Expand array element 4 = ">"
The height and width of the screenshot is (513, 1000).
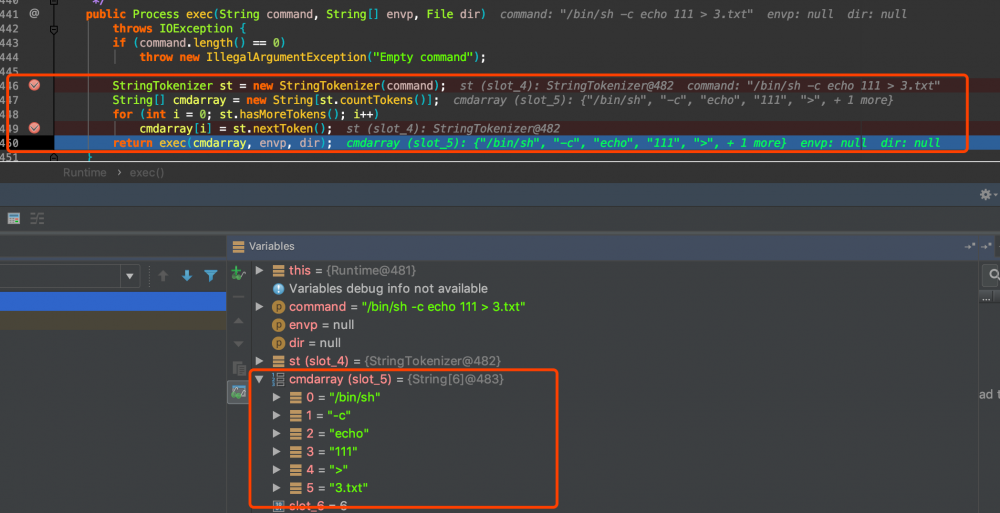[x=277, y=470]
